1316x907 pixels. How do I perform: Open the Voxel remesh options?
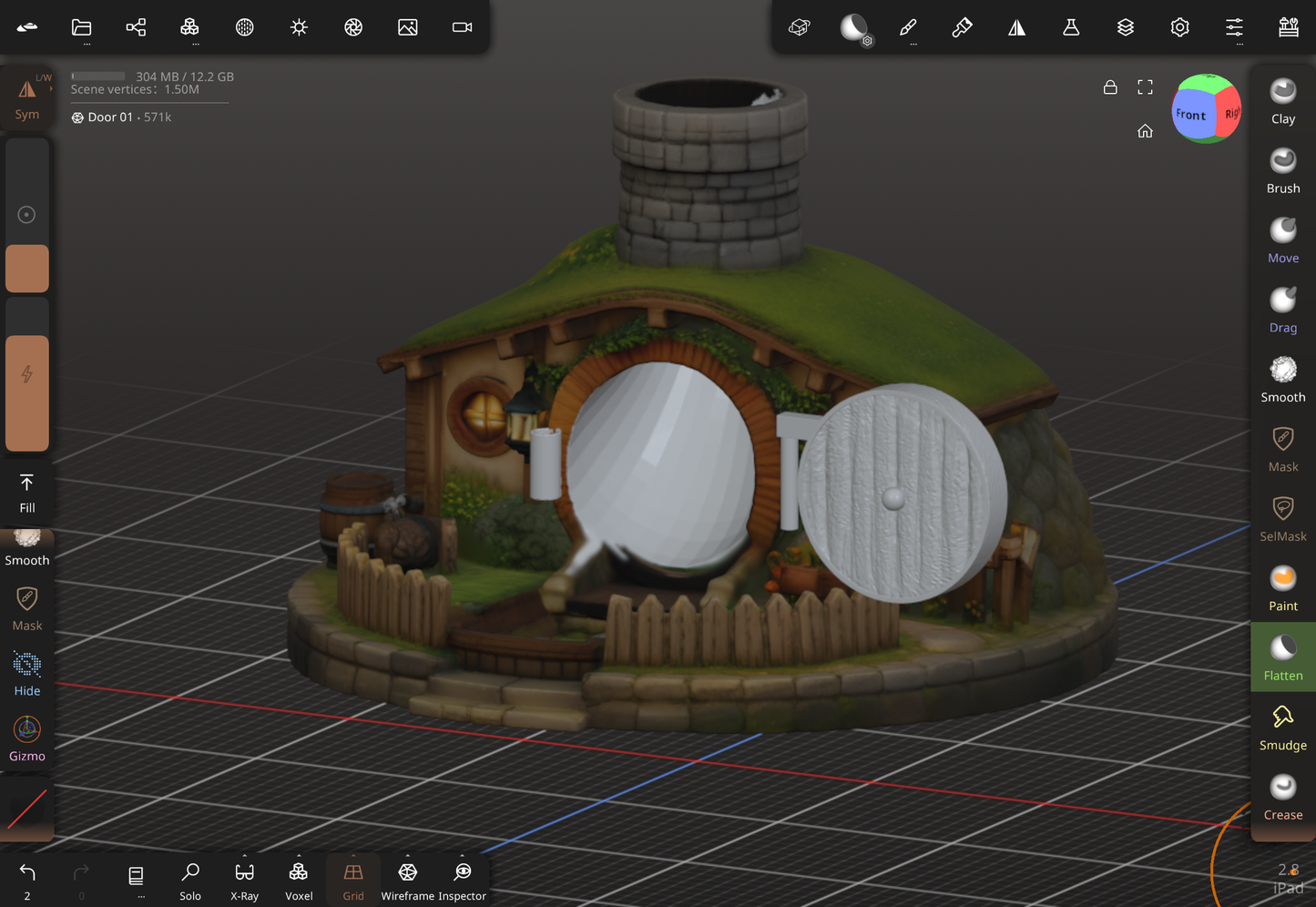(x=299, y=881)
